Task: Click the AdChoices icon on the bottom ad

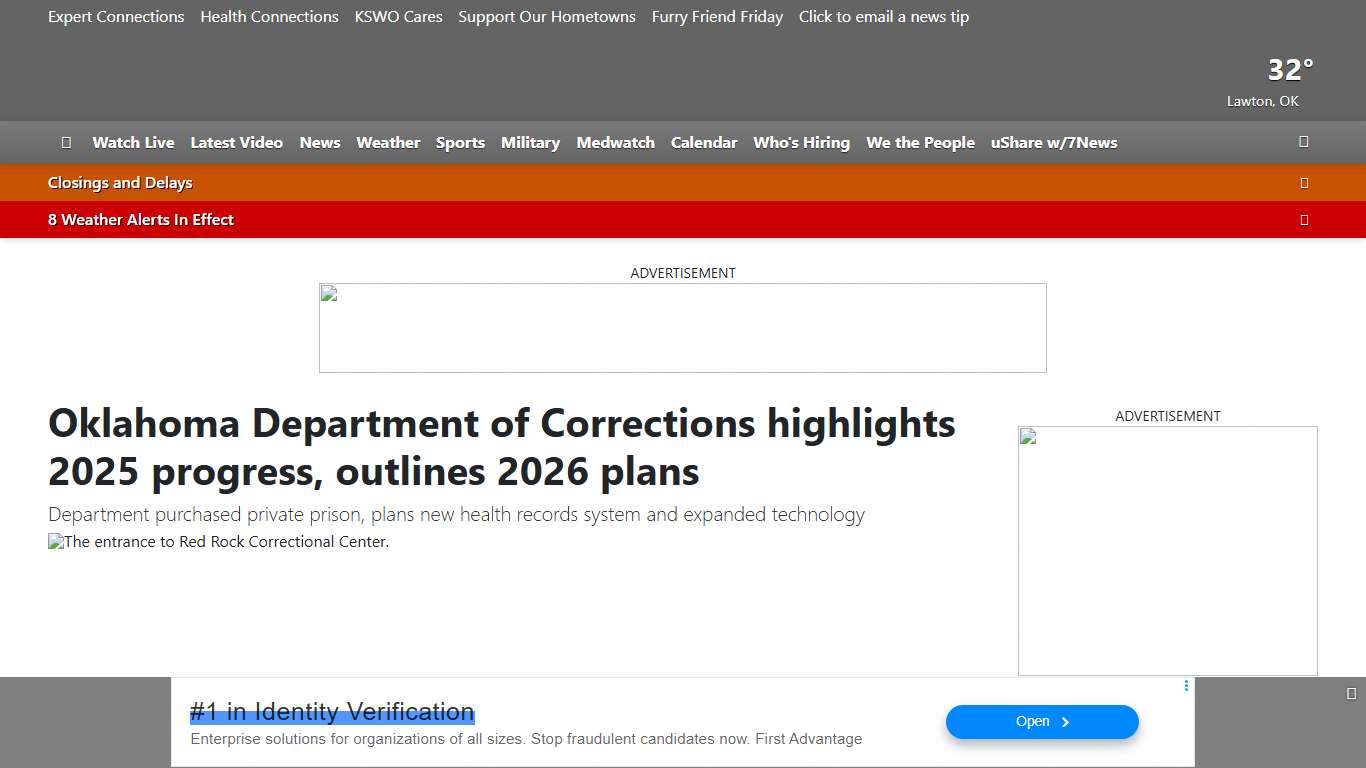Action: [1186, 686]
